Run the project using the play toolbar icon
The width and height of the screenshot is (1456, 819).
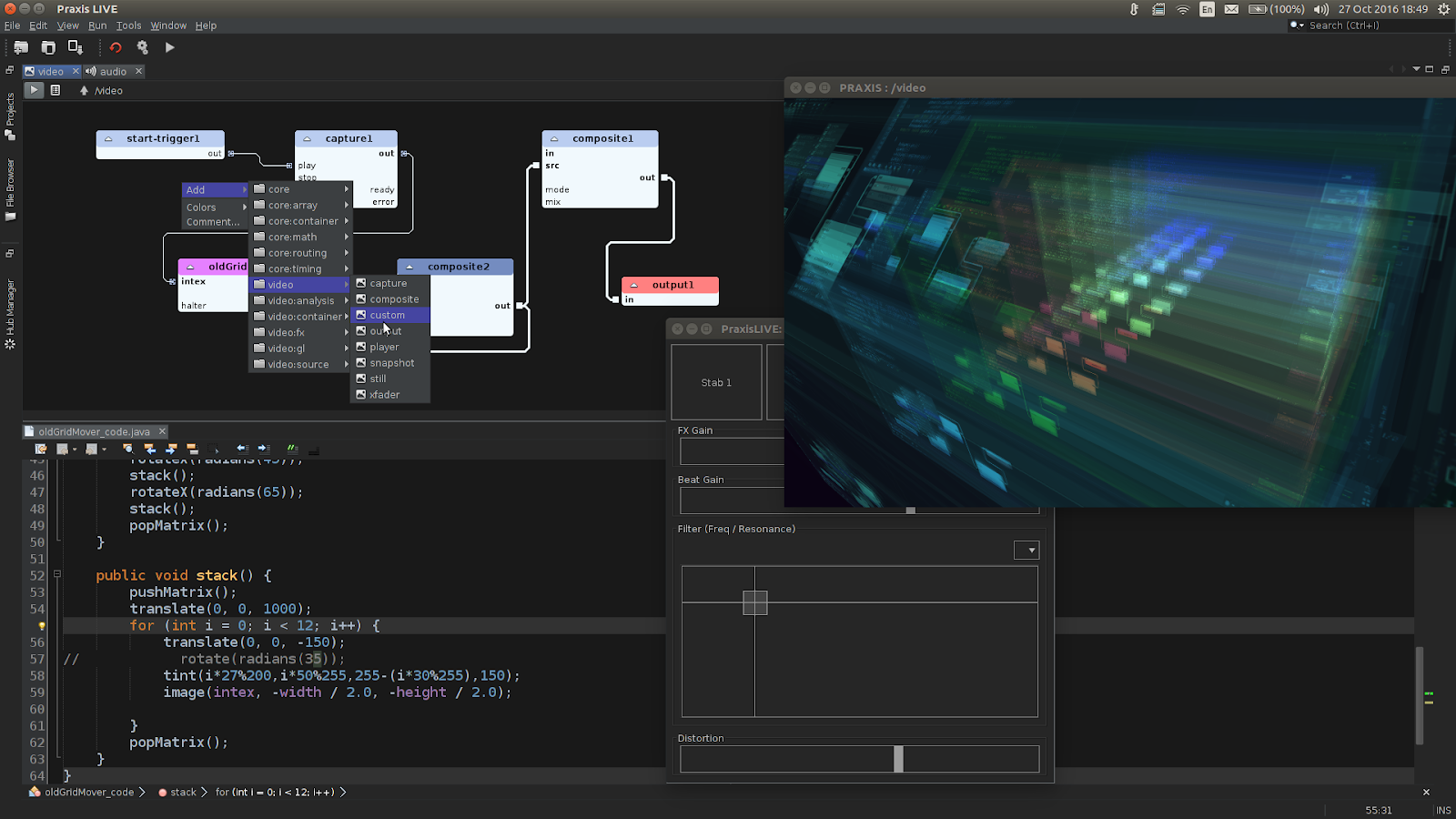(169, 46)
